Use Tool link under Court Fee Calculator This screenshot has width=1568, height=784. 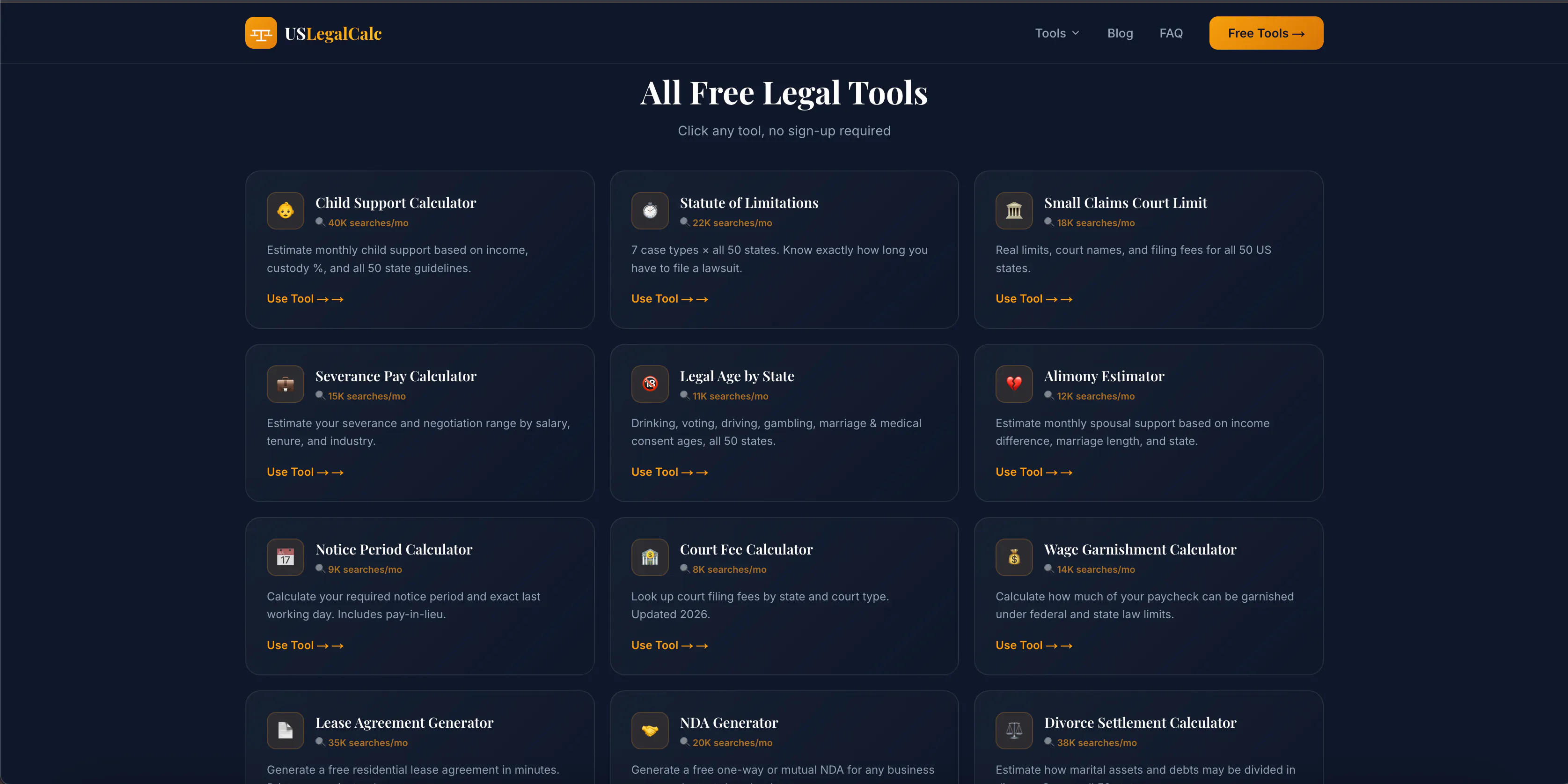point(670,645)
